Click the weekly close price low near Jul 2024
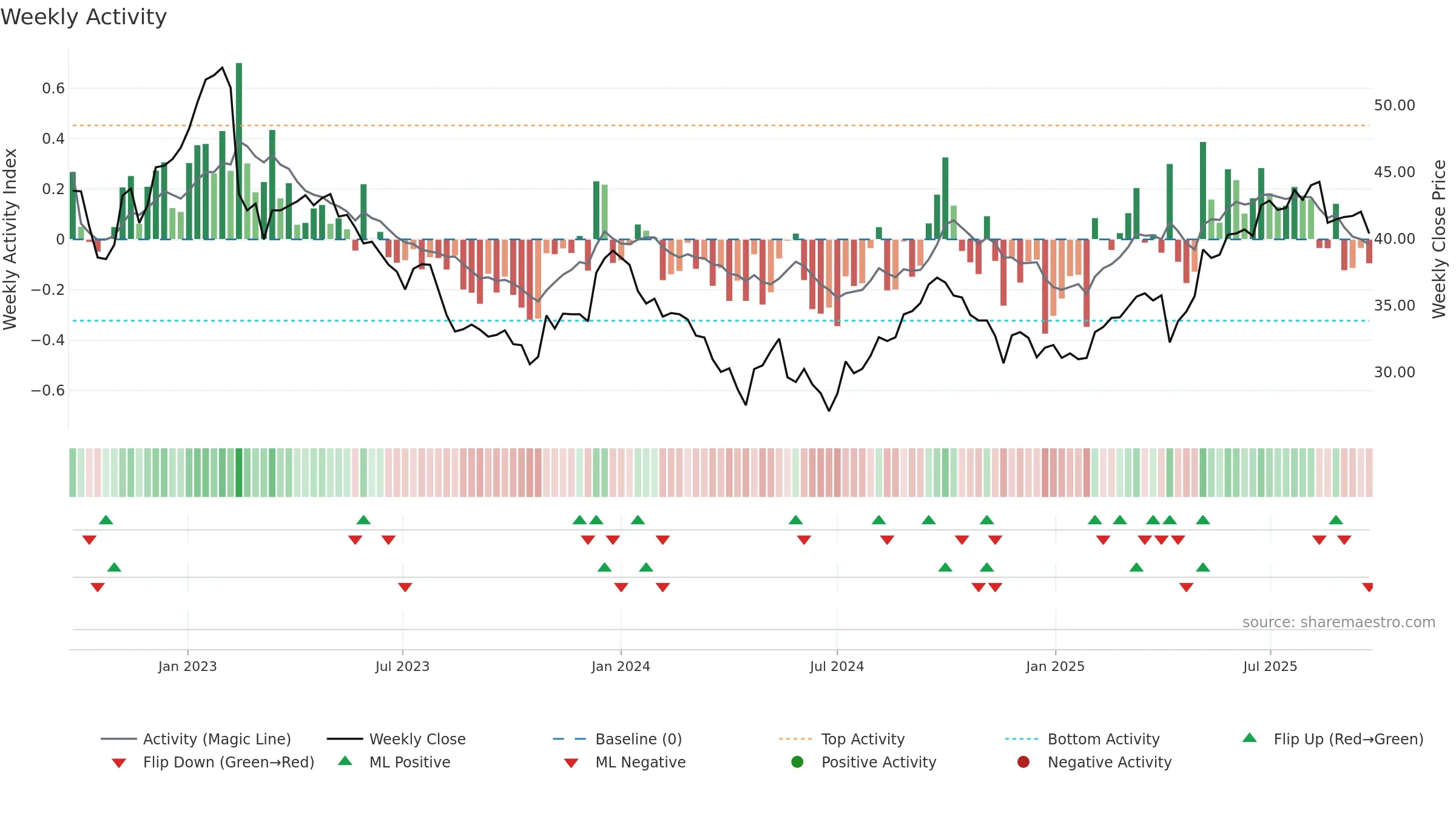Screen dimensions: 1456x819 tap(829, 411)
